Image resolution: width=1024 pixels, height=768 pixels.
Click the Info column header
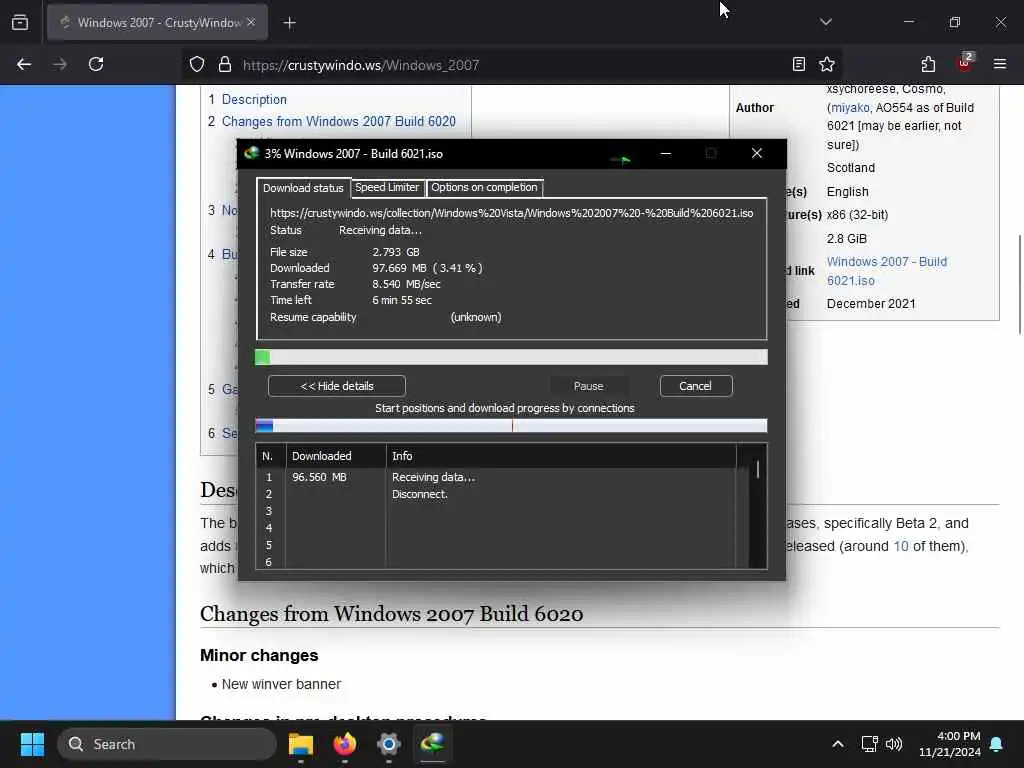pyautogui.click(x=561, y=456)
